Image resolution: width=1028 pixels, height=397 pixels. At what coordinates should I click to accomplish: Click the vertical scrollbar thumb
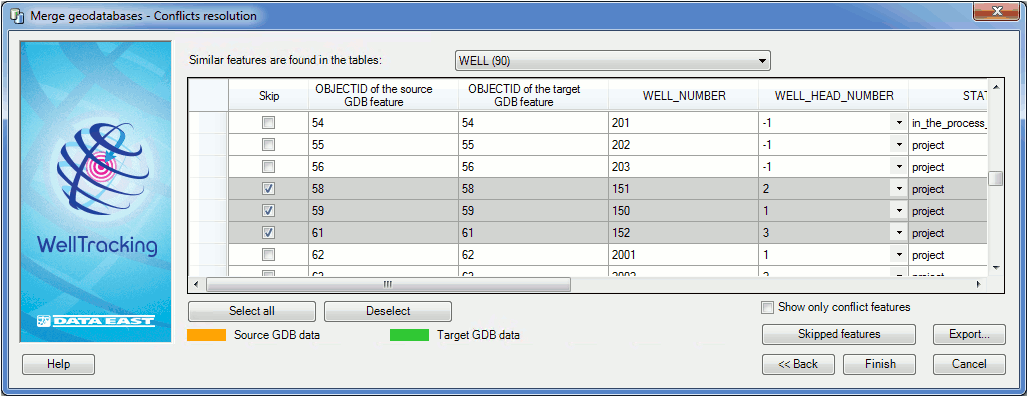coord(995,178)
